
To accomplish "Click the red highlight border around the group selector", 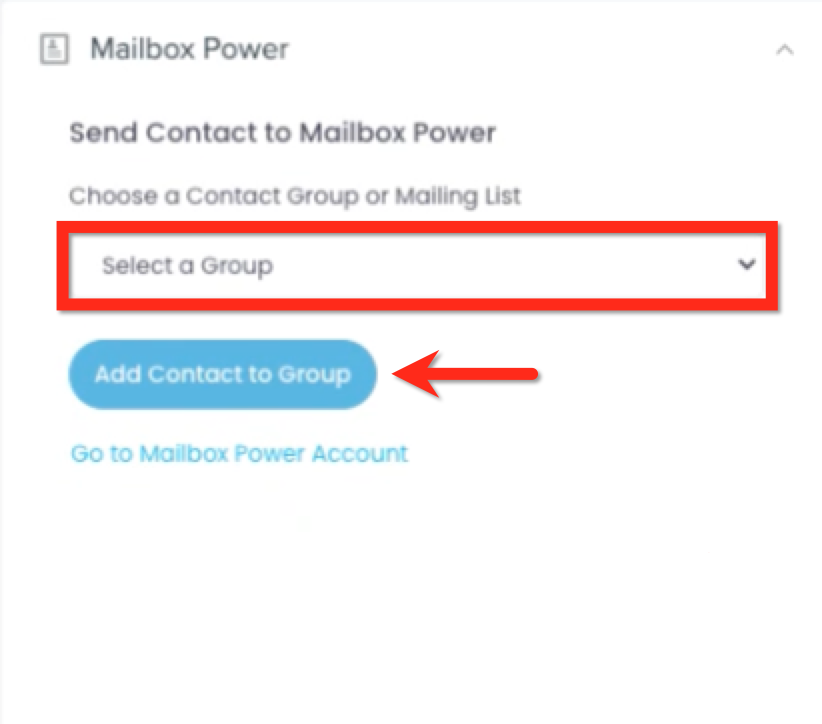I will click(x=417, y=228).
